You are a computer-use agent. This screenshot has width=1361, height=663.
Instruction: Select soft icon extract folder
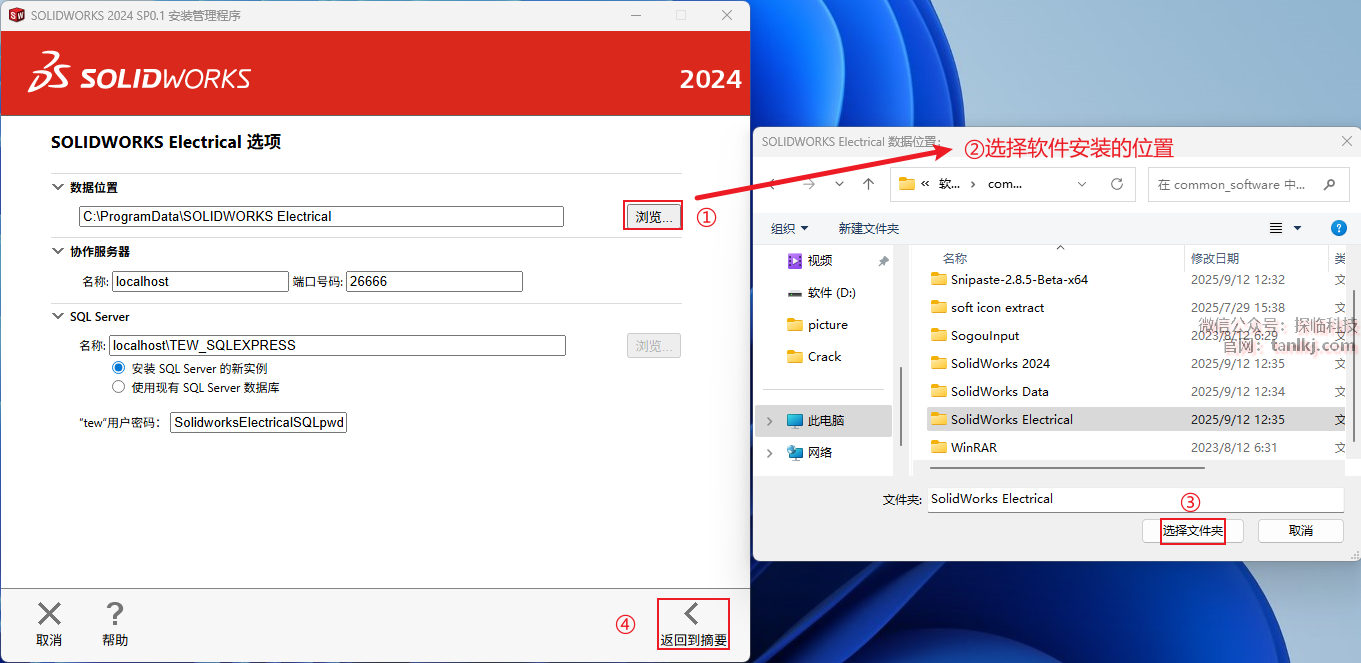point(997,307)
